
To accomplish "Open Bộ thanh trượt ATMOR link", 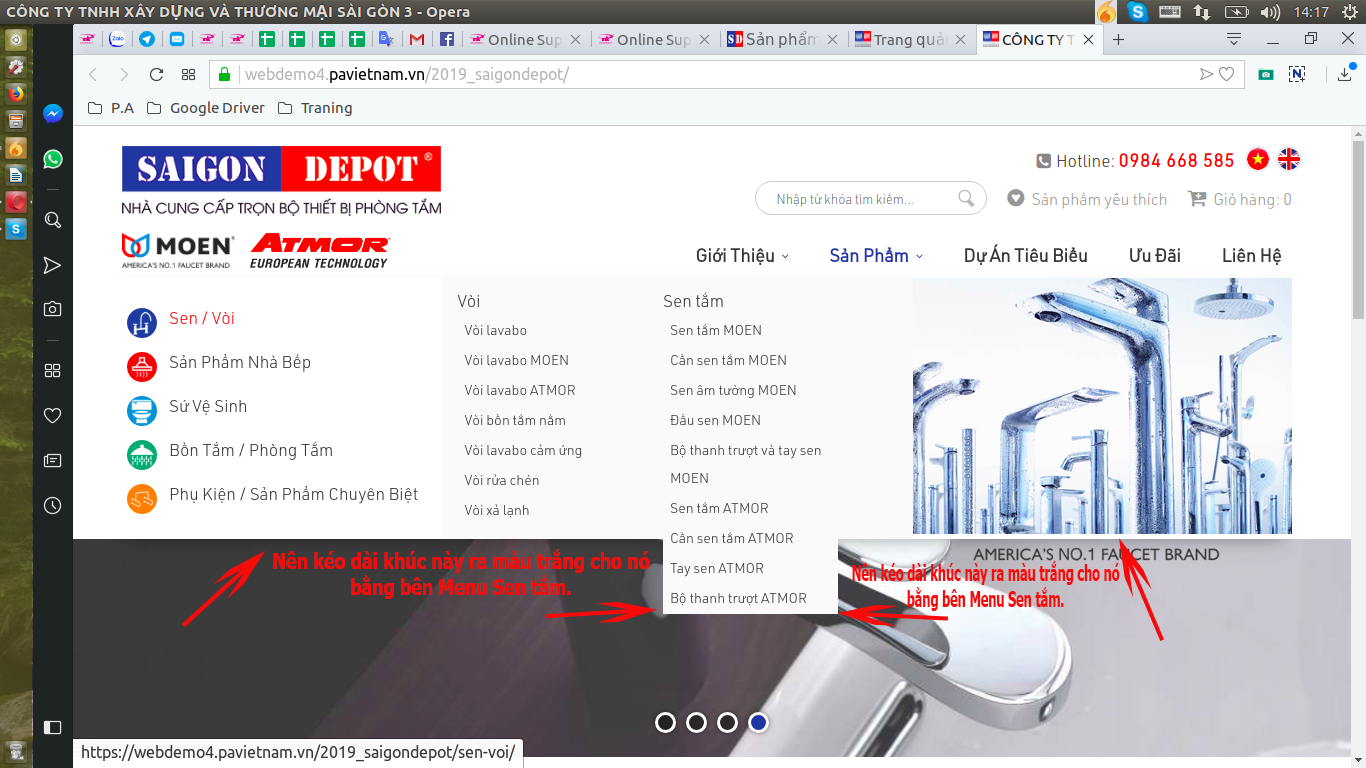I will pos(738,598).
